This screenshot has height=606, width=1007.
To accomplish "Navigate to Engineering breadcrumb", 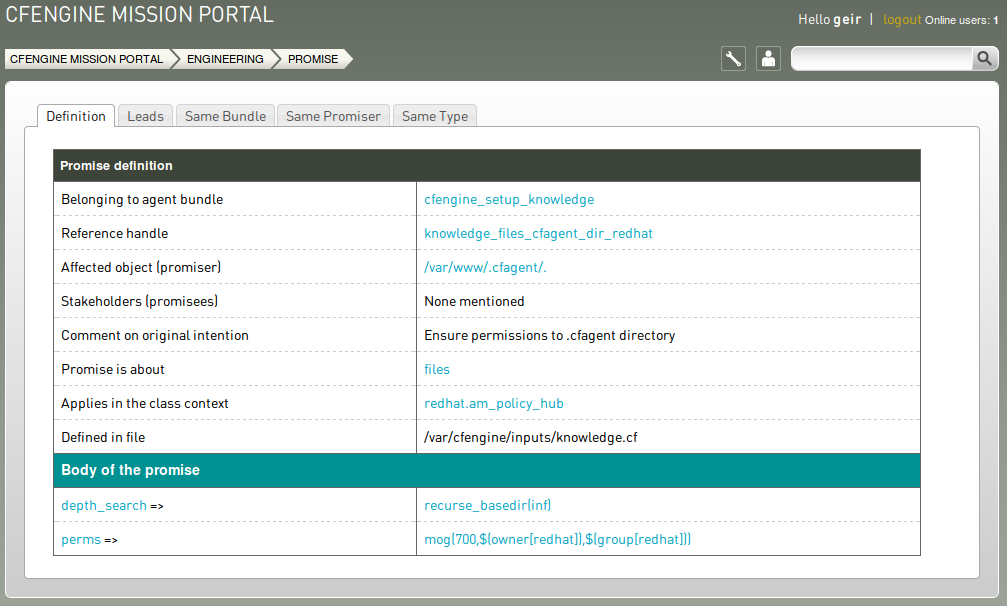I will click(x=225, y=59).
